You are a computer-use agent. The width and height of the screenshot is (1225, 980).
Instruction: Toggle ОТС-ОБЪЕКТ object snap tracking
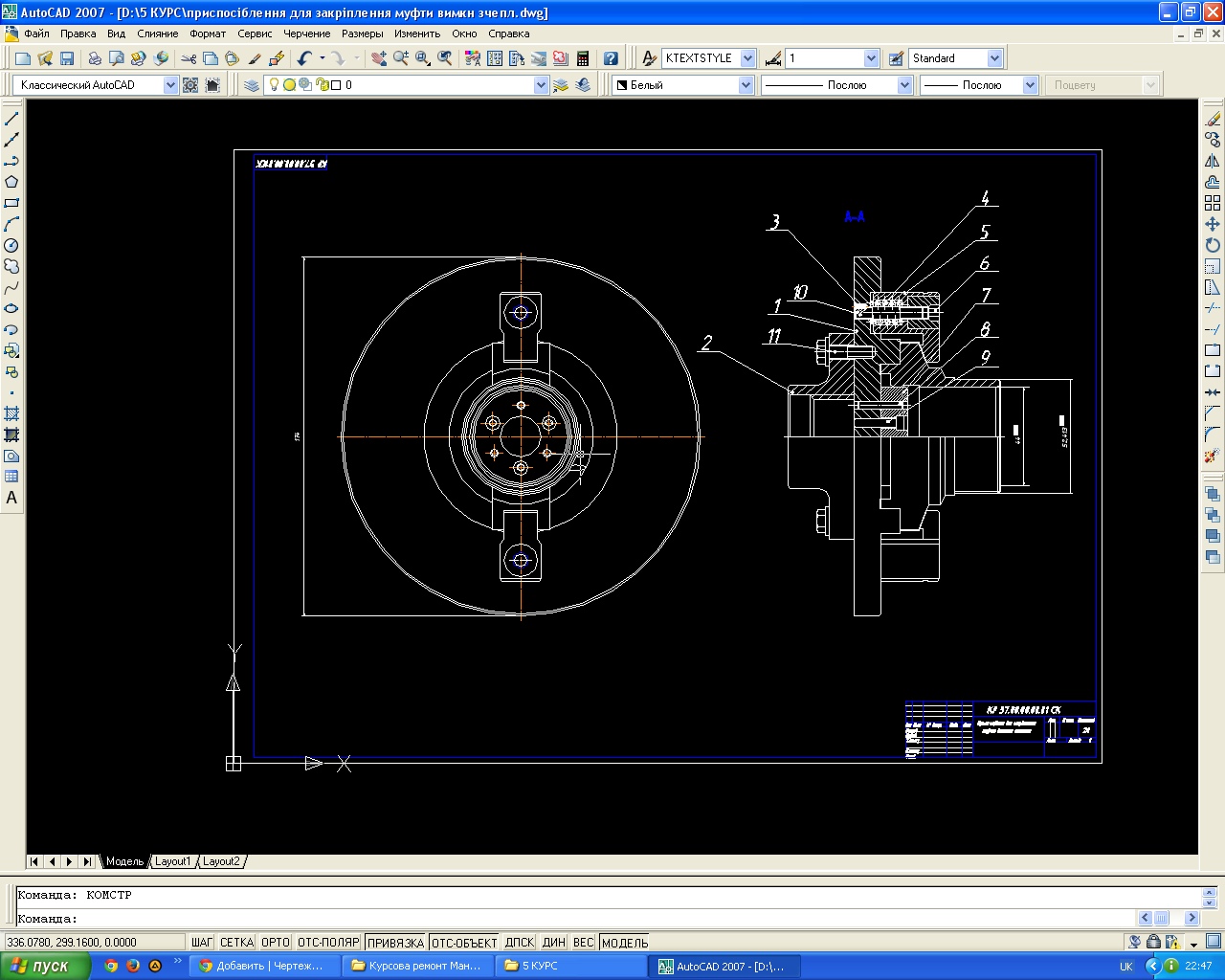(x=464, y=943)
